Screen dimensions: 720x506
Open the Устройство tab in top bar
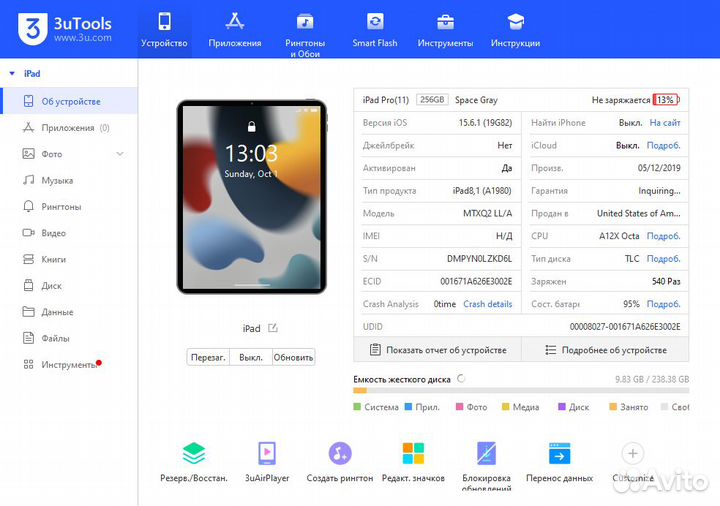pyautogui.click(x=164, y=29)
